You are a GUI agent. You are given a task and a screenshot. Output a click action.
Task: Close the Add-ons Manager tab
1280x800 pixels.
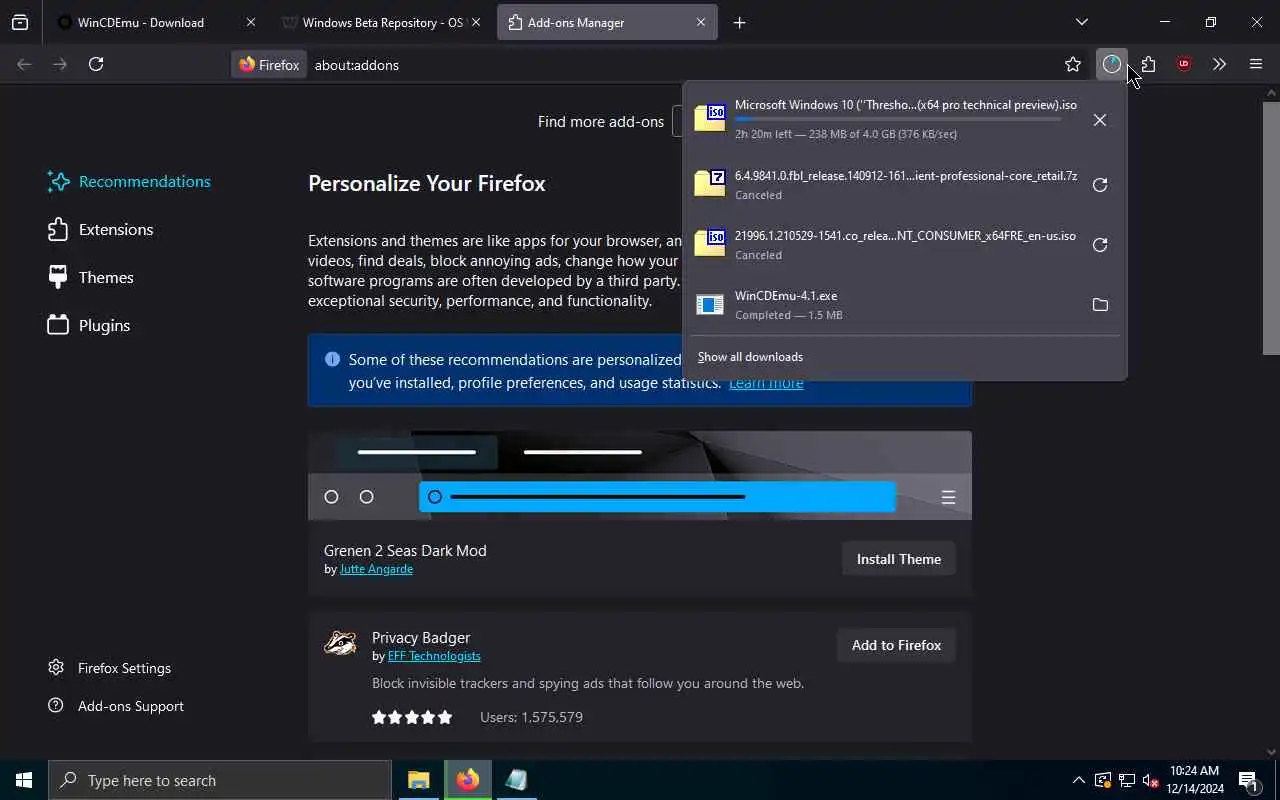pyautogui.click(x=700, y=22)
